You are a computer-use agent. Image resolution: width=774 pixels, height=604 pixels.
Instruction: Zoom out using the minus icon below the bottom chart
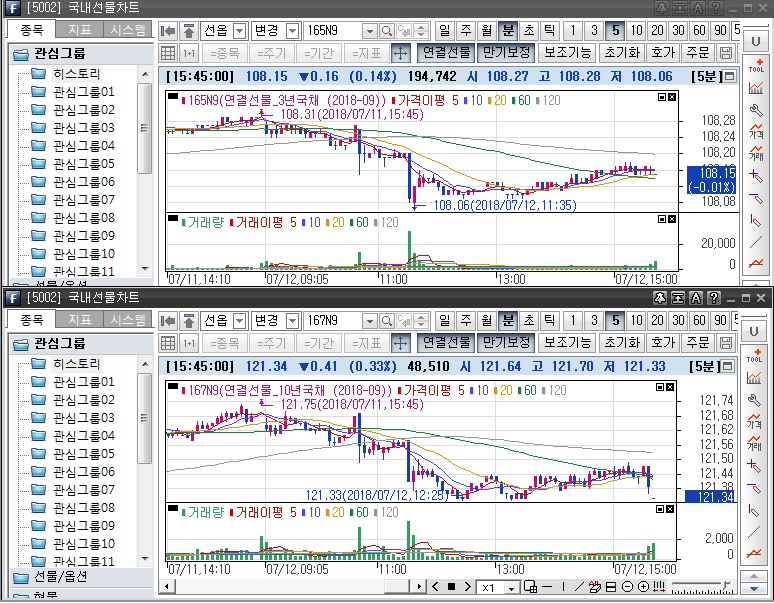point(627,587)
